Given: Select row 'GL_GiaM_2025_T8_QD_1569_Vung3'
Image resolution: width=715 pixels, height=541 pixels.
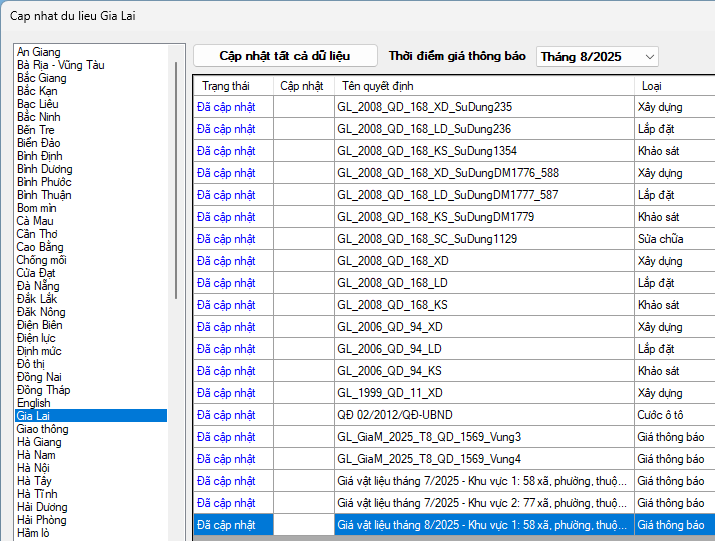Looking at the screenshot, I should tap(454, 437).
